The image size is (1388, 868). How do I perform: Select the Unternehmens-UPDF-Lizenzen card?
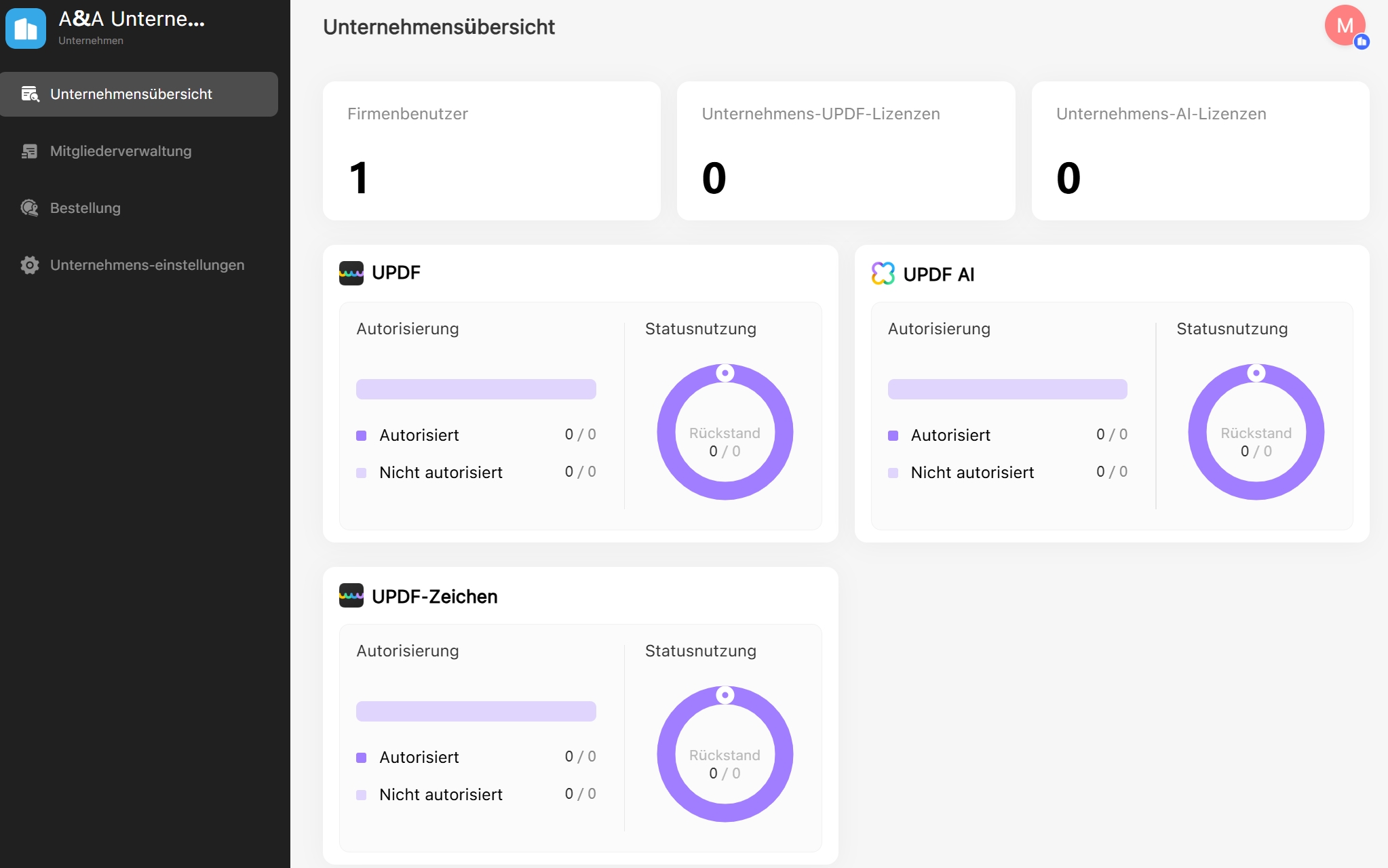click(846, 151)
